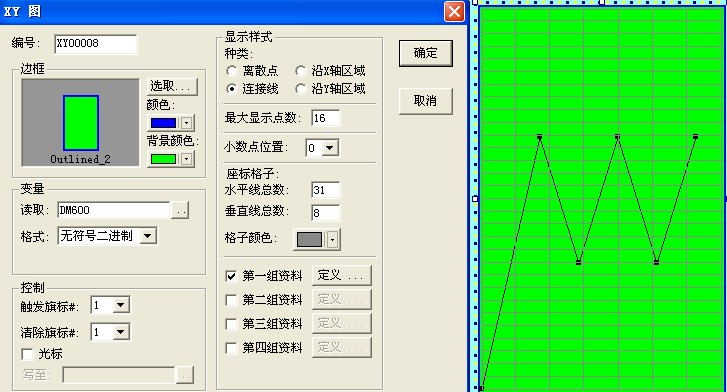Click 选取... to choose a border

[172, 86]
